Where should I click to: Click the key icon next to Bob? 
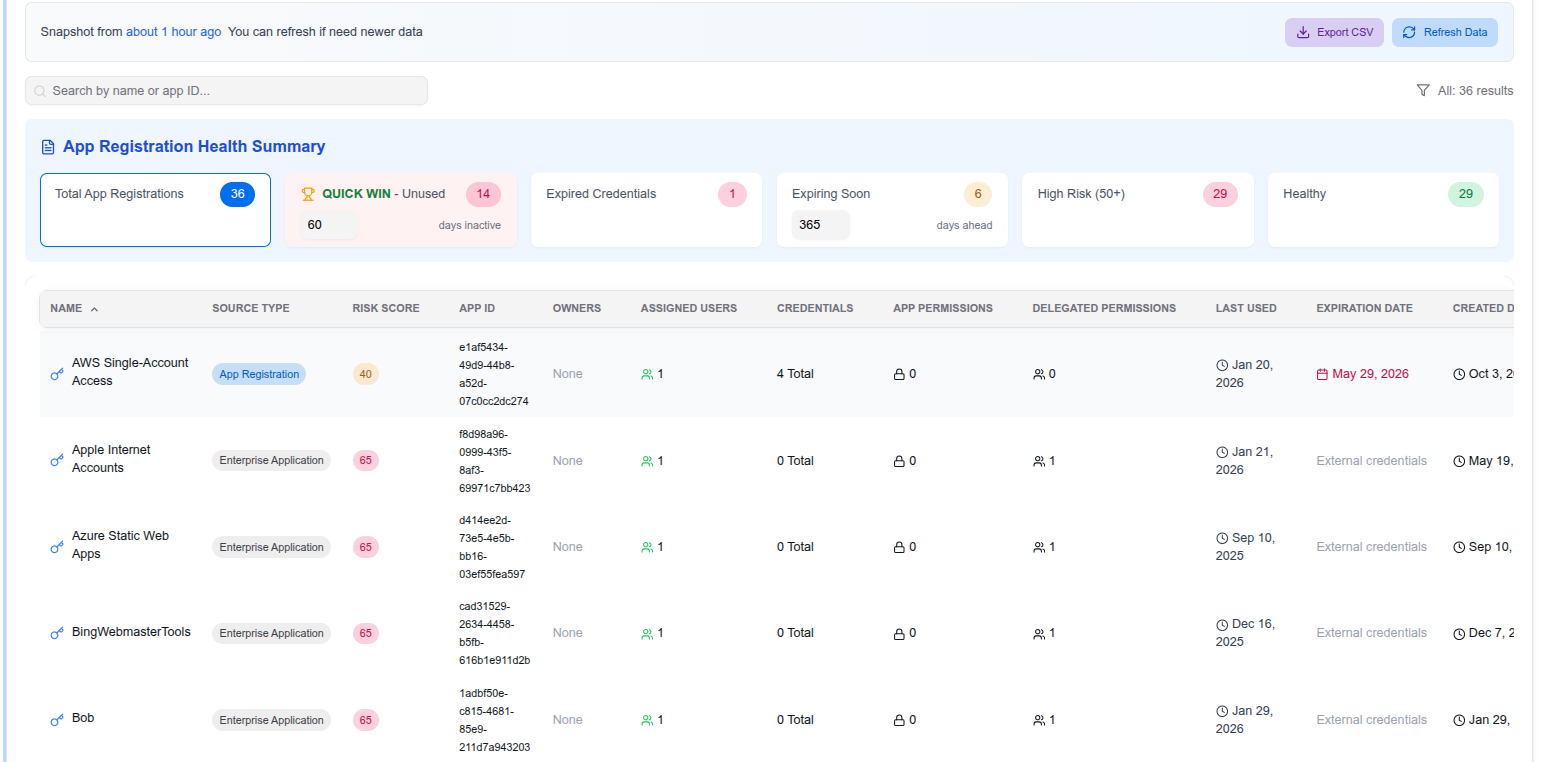coord(57,719)
